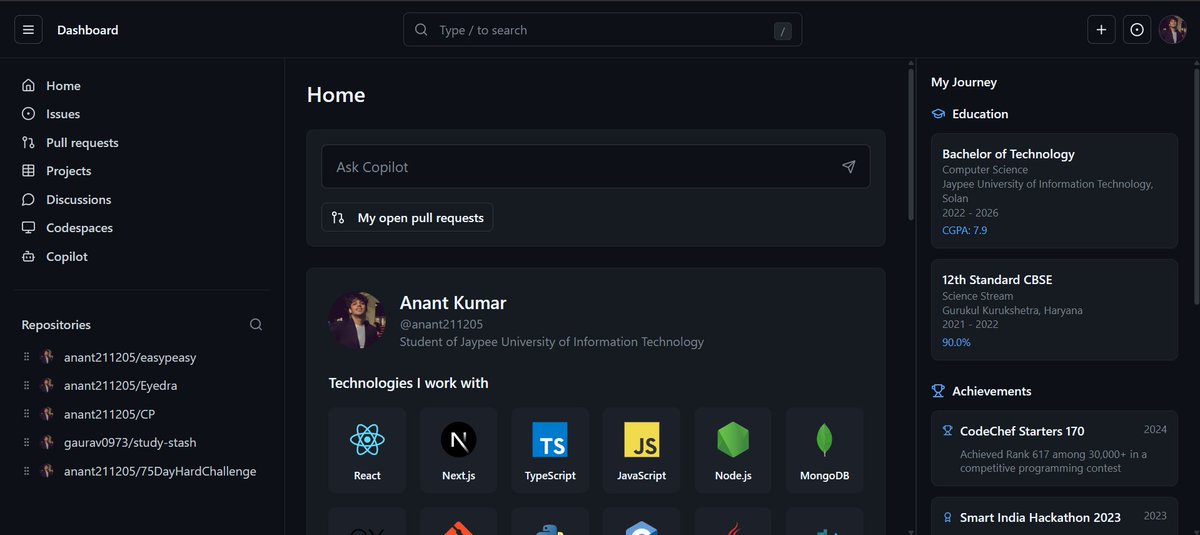Click the Achievements trophy icon
This screenshot has height=535, width=1200.
click(938, 391)
